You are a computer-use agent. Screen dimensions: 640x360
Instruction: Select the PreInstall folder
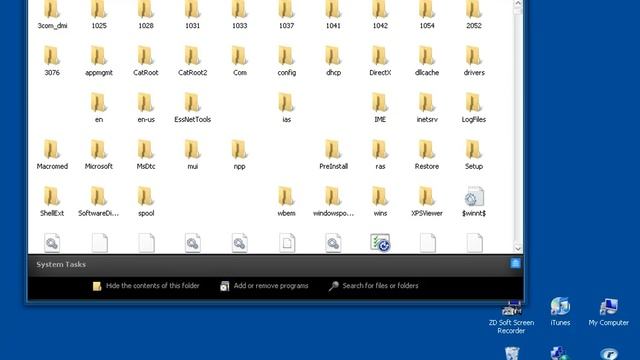click(x=333, y=155)
